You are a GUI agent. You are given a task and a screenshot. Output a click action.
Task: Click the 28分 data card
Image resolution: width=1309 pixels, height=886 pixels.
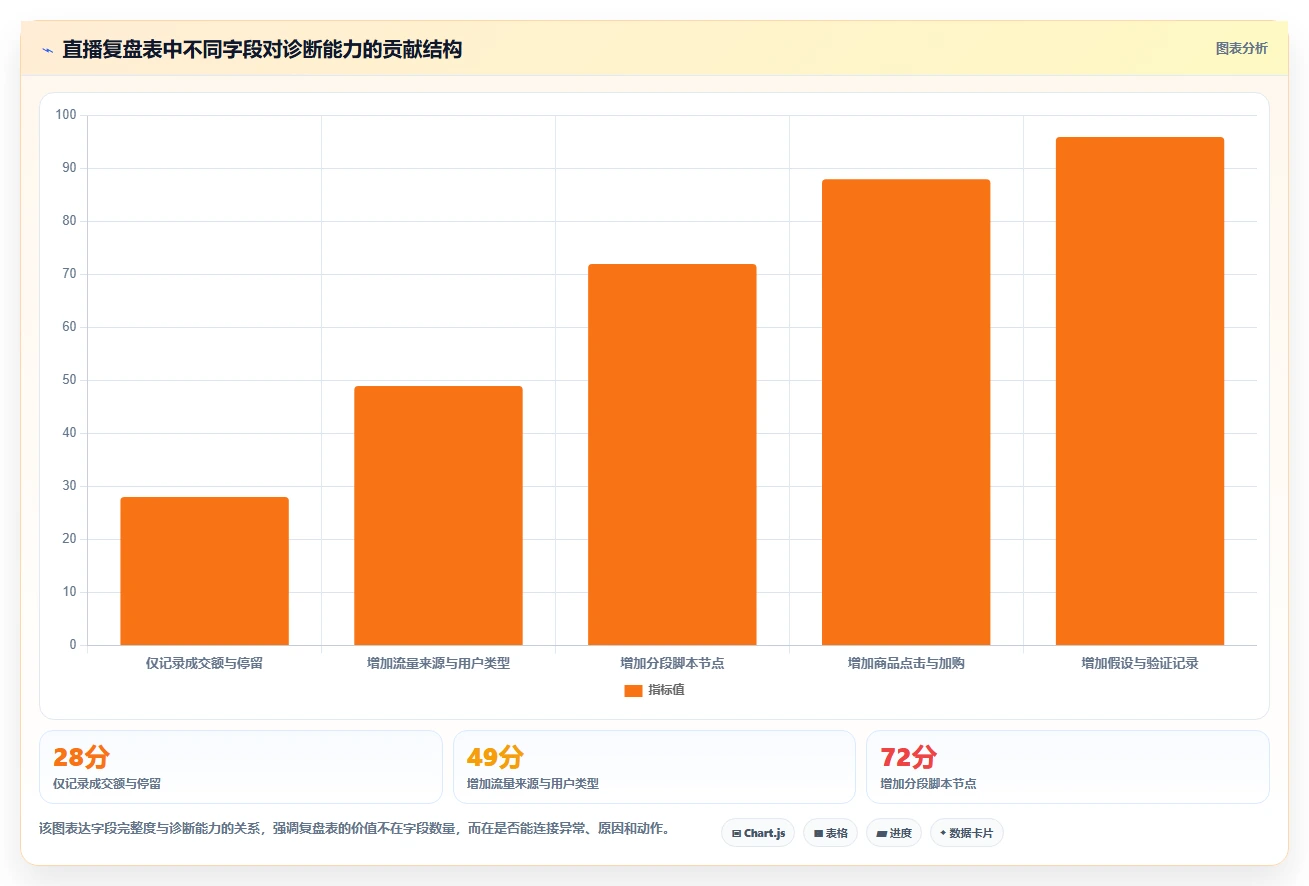[241, 767]
